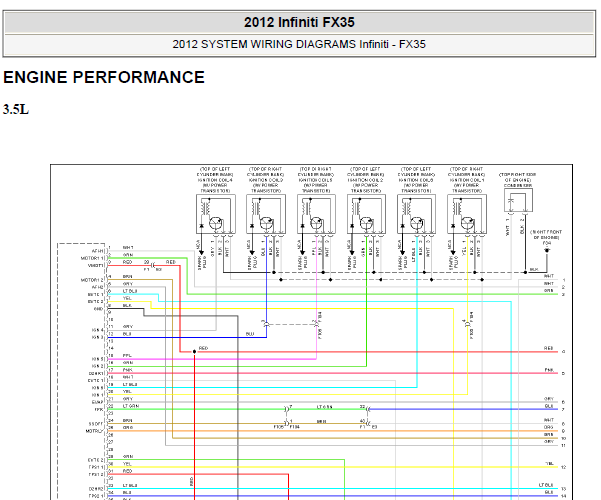
Task: Click the Ignition Coil 1 symbol box
Action: click(x=467, y=214)
